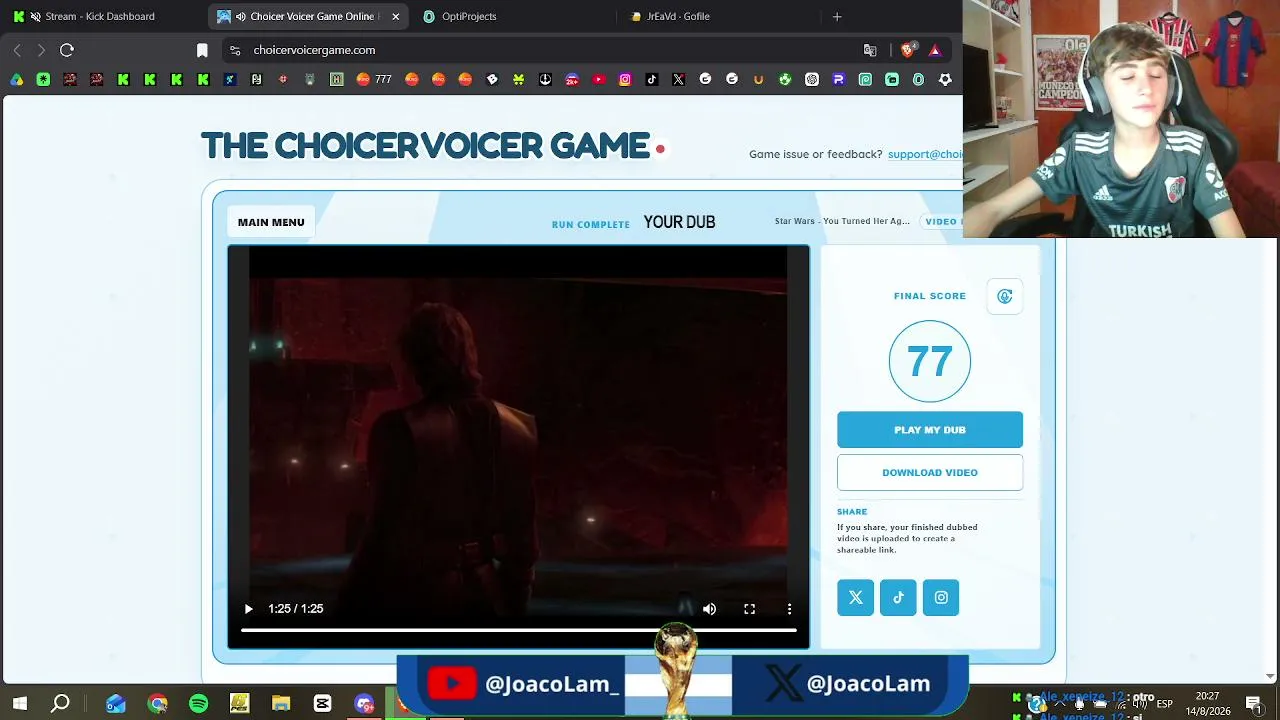Open the Instagram bookmark
This screenshot has height=720, width=1280.
(x=625, y=79)
